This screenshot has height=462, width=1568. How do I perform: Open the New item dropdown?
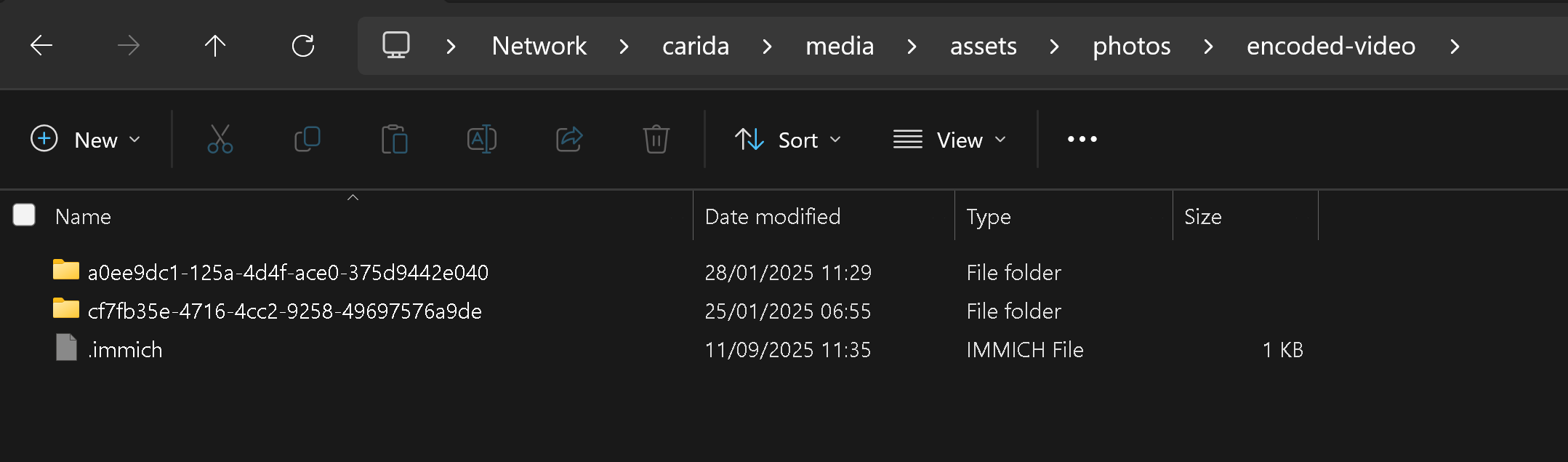tap(86, 140)
